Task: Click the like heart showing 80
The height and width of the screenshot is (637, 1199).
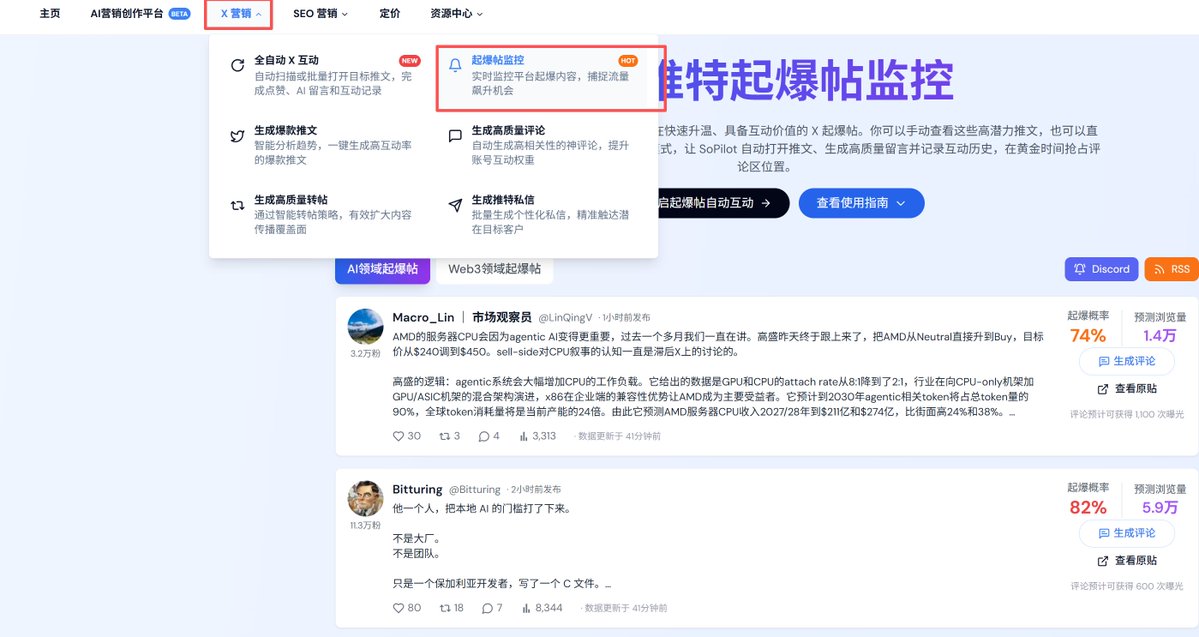Action: (398, 608)
